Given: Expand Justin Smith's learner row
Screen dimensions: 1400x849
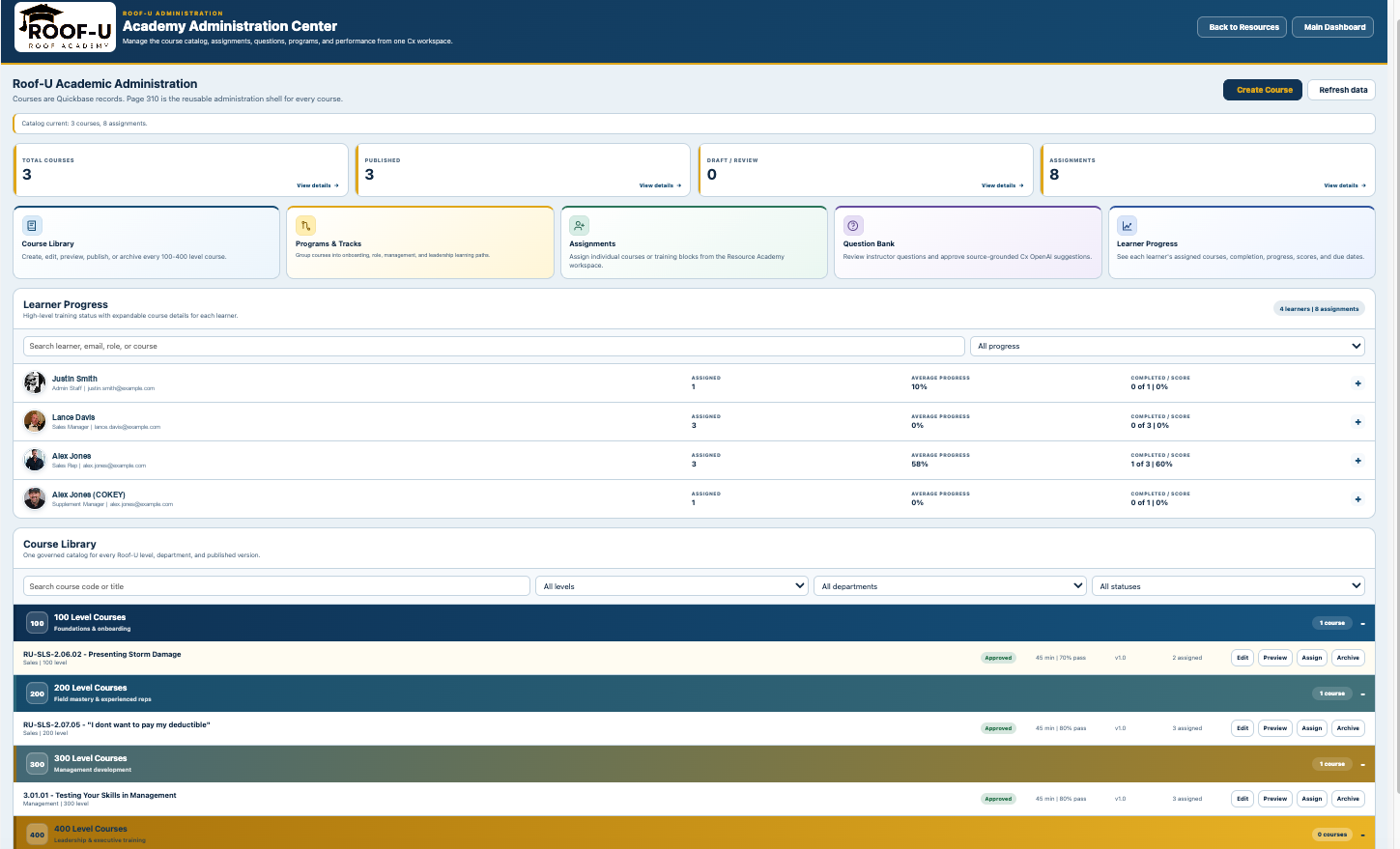Looking at the screenshot, I should pos(1357,383).
